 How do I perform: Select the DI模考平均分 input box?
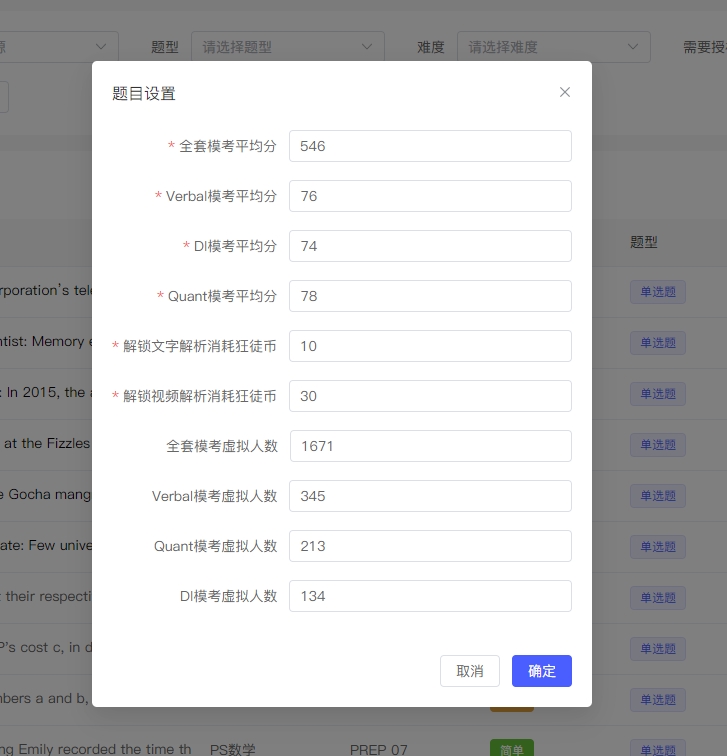coord(430,246)
